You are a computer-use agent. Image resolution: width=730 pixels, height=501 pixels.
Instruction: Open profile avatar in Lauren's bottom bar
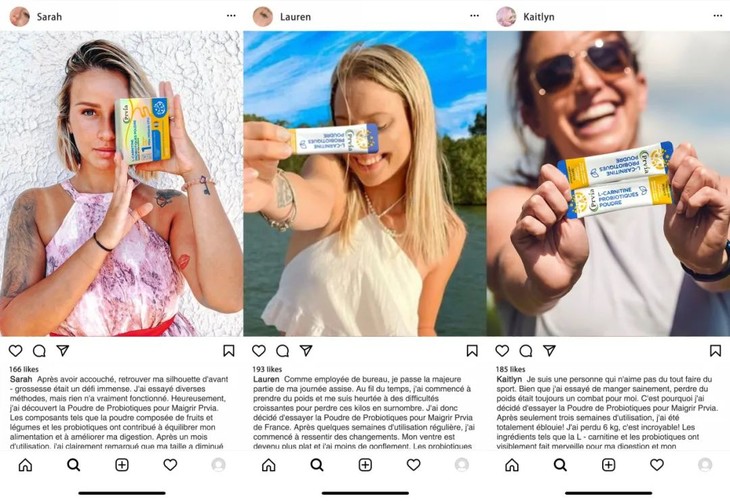[462, 465]
